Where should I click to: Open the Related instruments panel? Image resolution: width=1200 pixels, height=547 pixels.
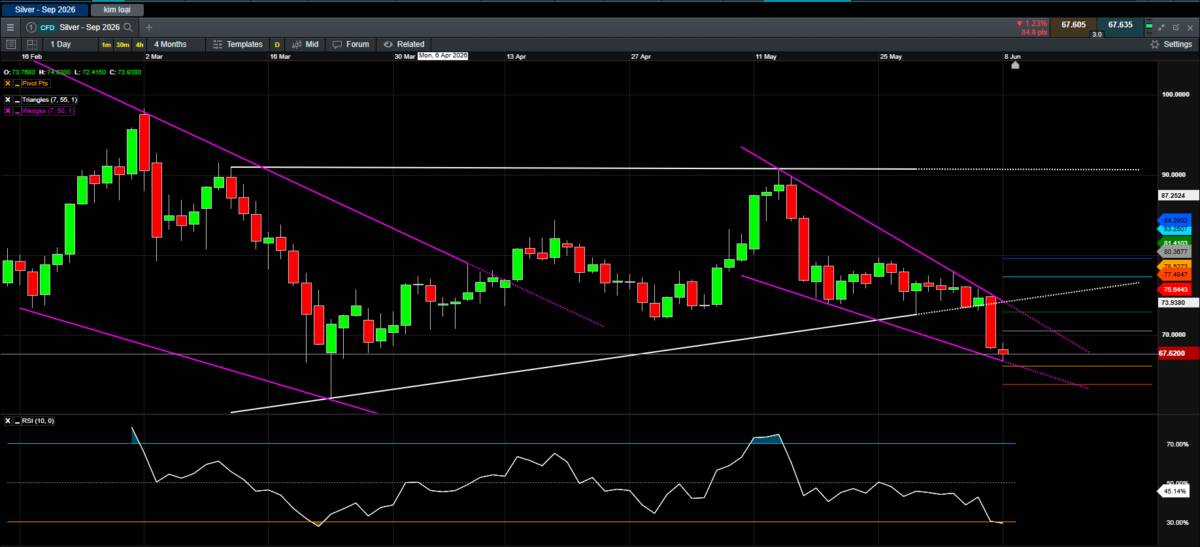point(403,44)
